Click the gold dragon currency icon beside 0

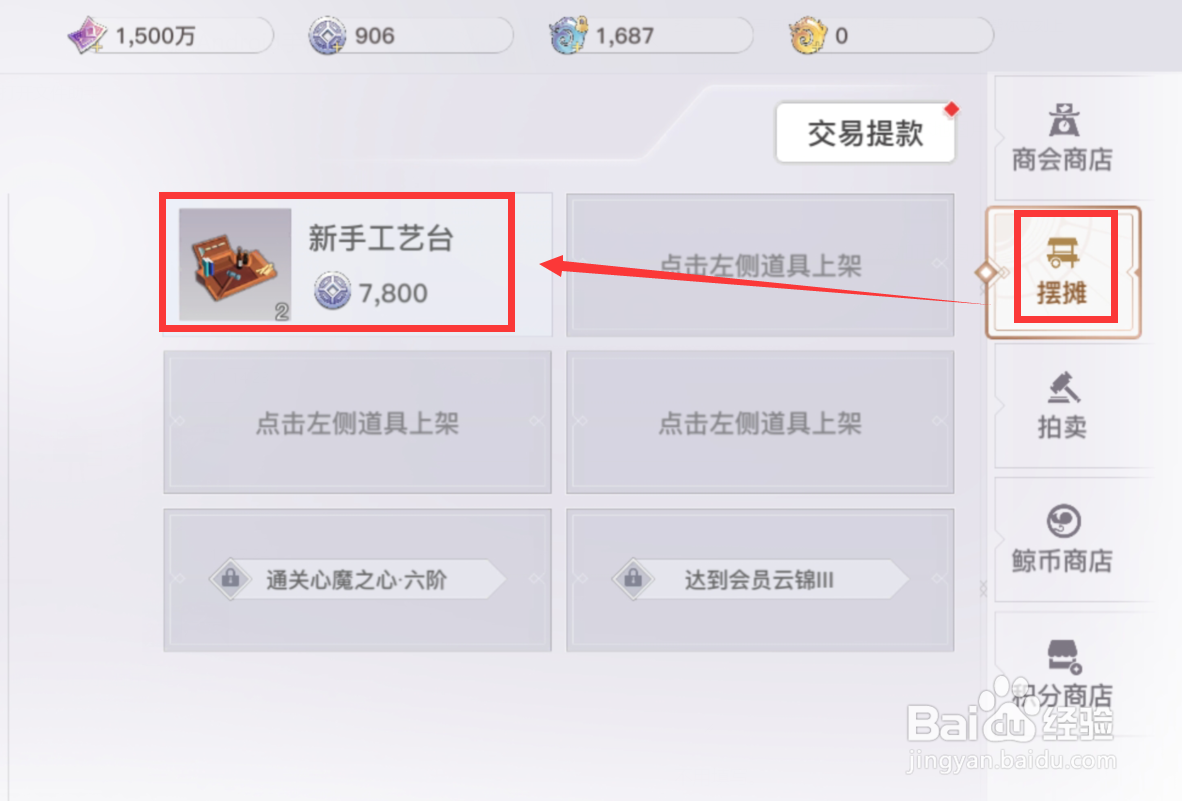click(x=807, y=35)
